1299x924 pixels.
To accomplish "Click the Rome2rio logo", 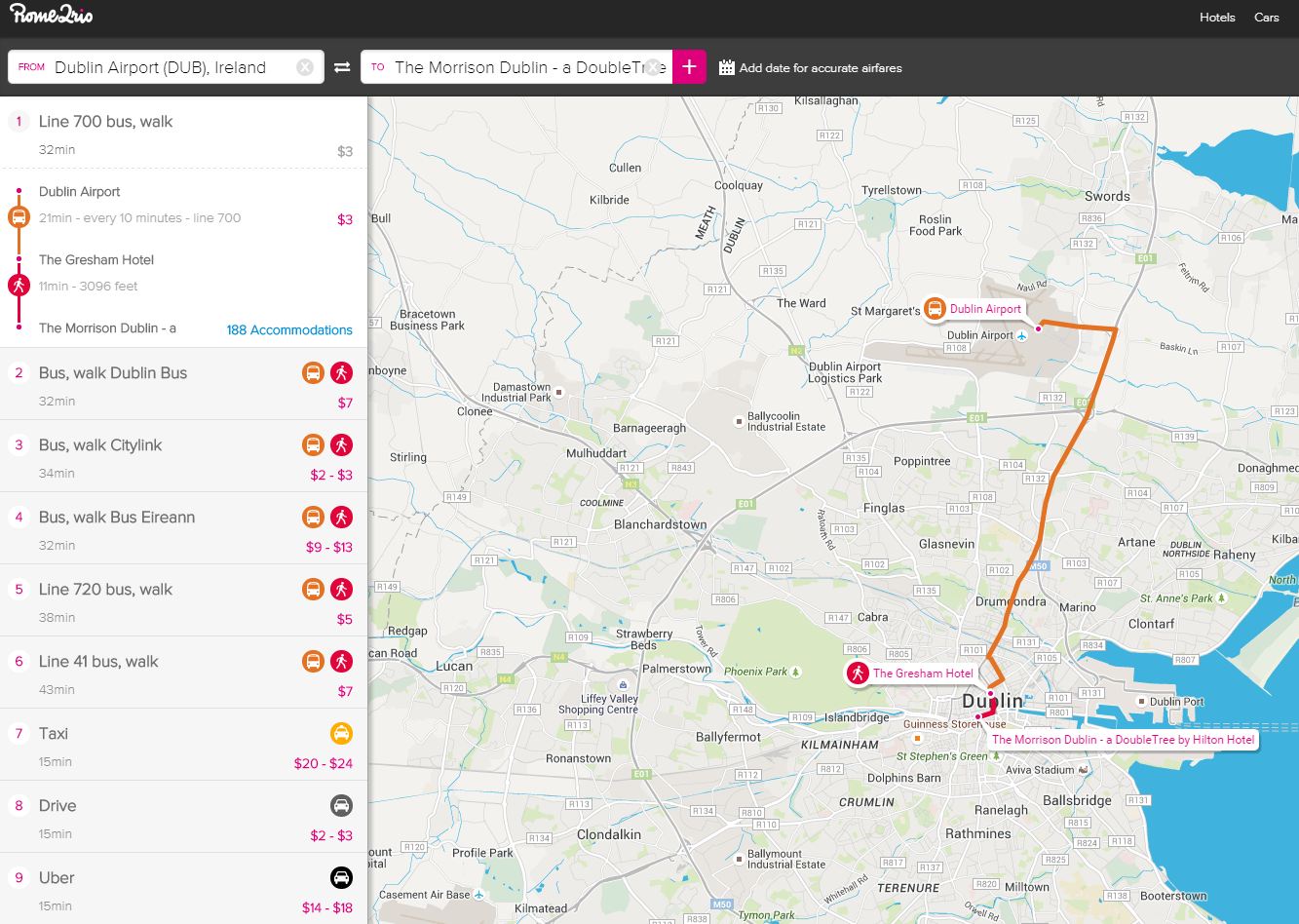I will [x=52, y=16].
